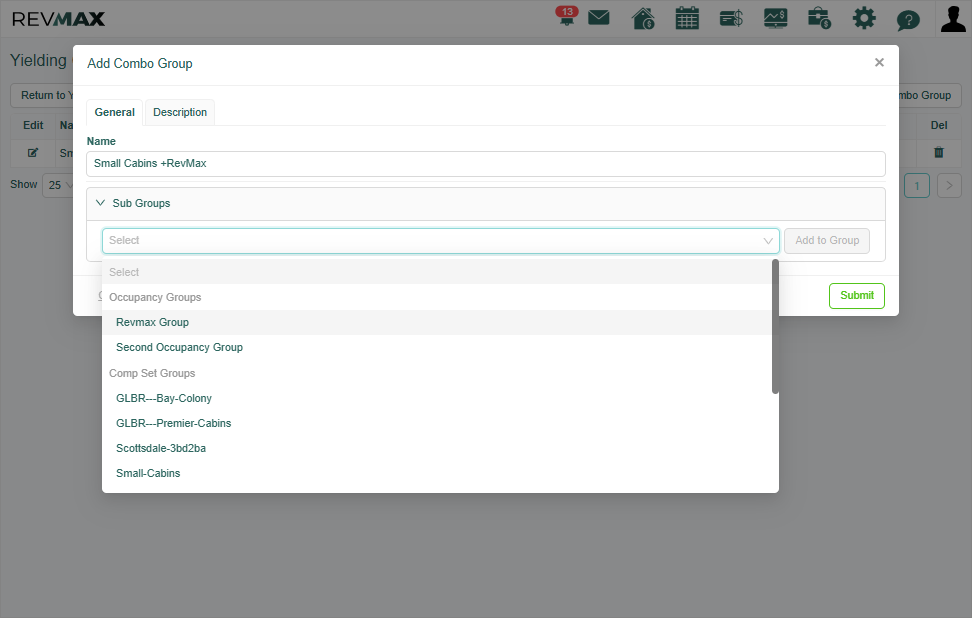Select Revmax Group option
972x618 pixels.
click(x=437, y=322)
